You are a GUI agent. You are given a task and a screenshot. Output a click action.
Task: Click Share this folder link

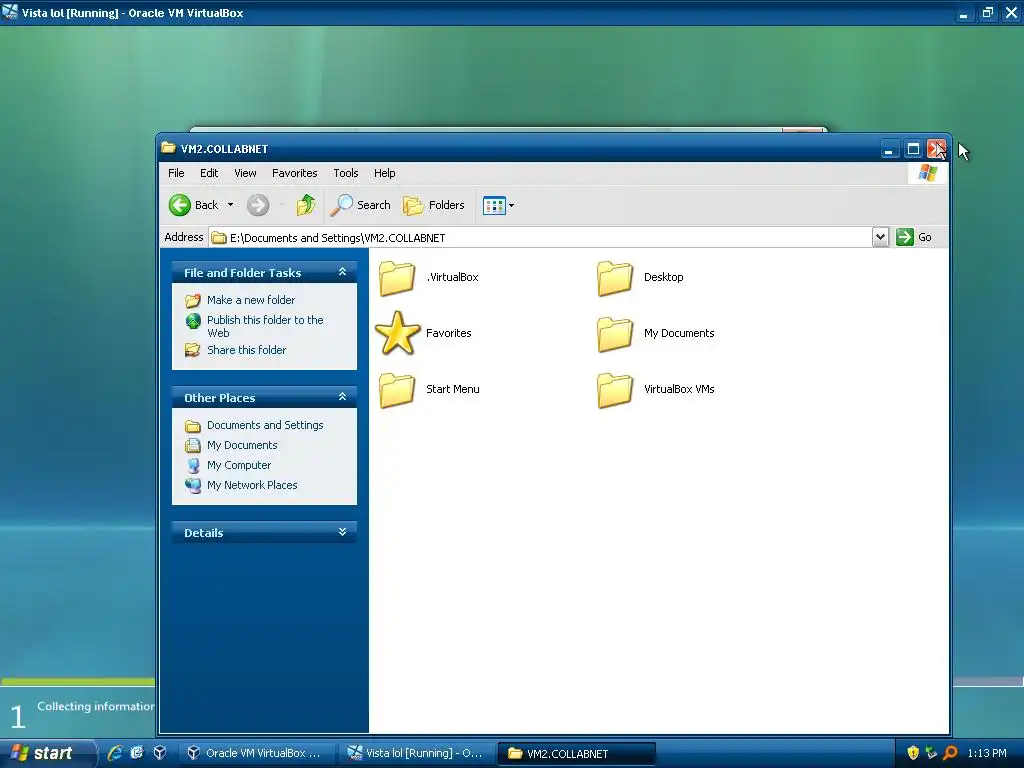click(x=246, y=350)
